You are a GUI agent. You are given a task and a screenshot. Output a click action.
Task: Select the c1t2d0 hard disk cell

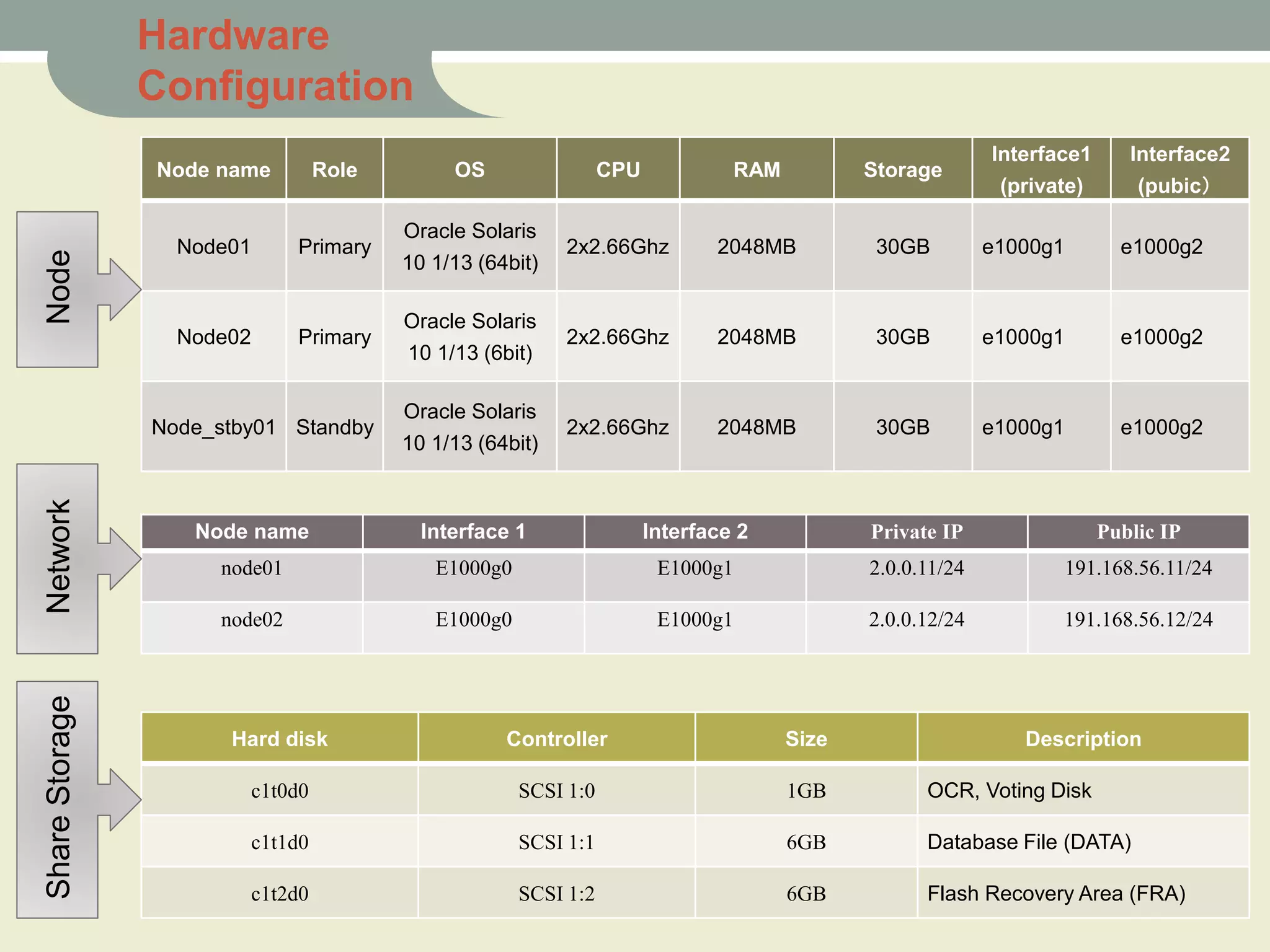[280, 893]
